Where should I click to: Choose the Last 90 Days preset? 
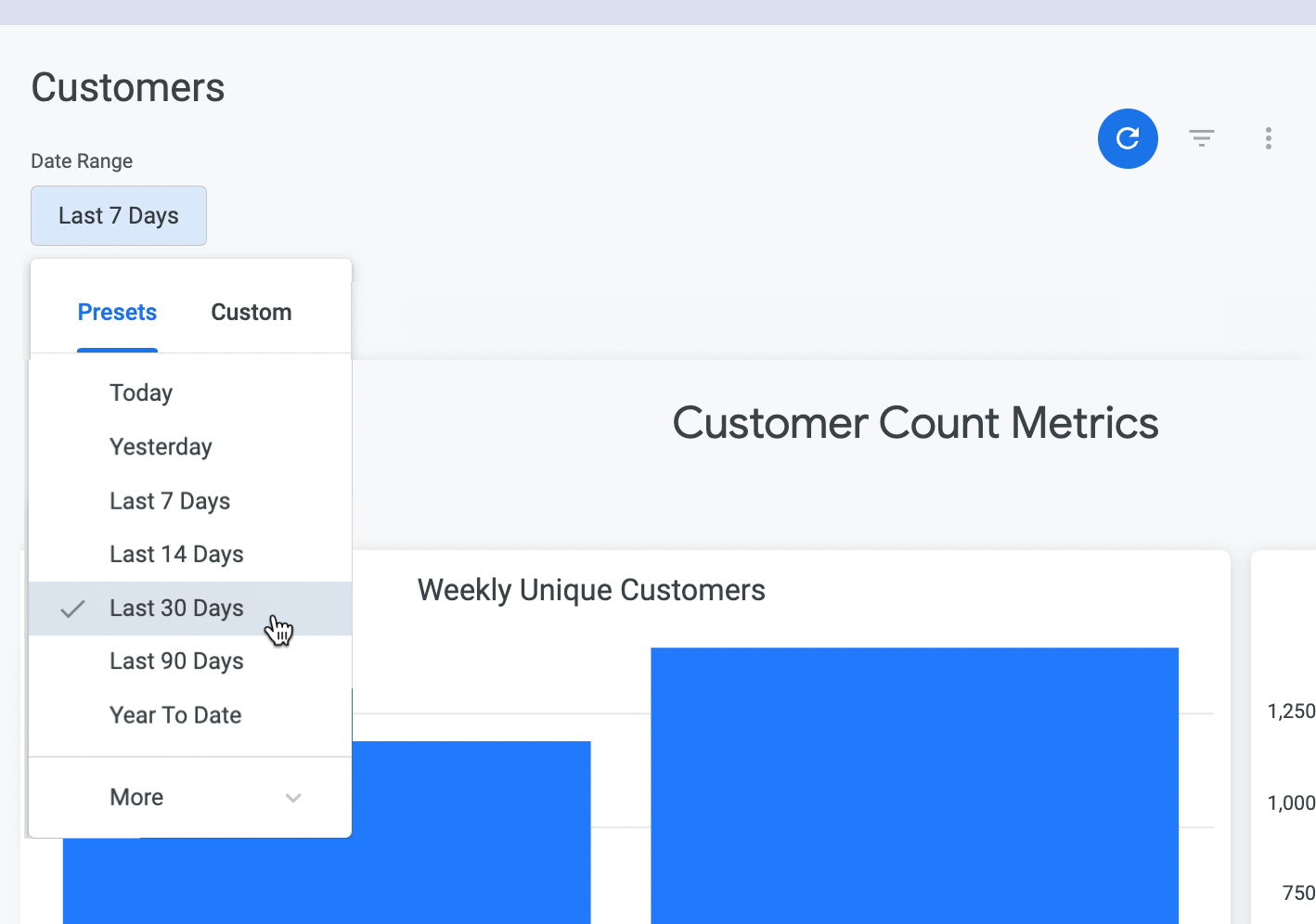[176, 661]
